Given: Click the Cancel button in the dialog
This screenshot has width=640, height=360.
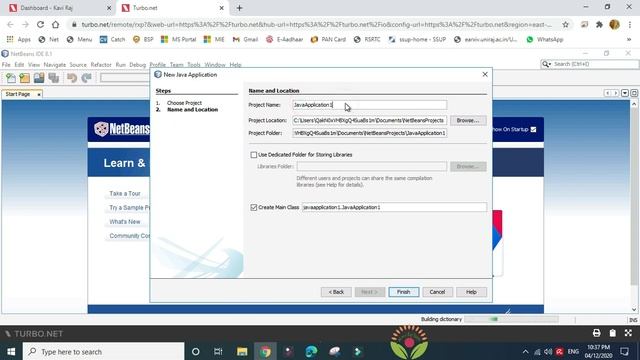Looking at the screenshot, I should coord(437,292).
